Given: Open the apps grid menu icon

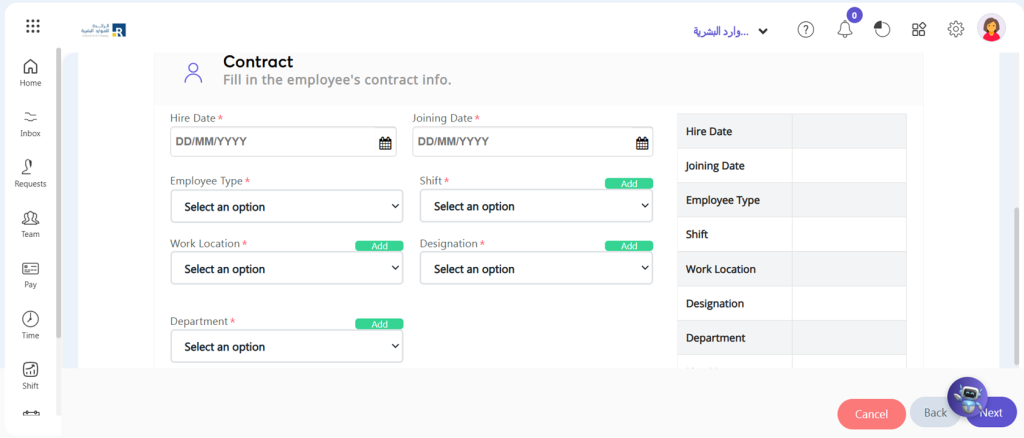Looking at the screenshot, I should (33, 26).
